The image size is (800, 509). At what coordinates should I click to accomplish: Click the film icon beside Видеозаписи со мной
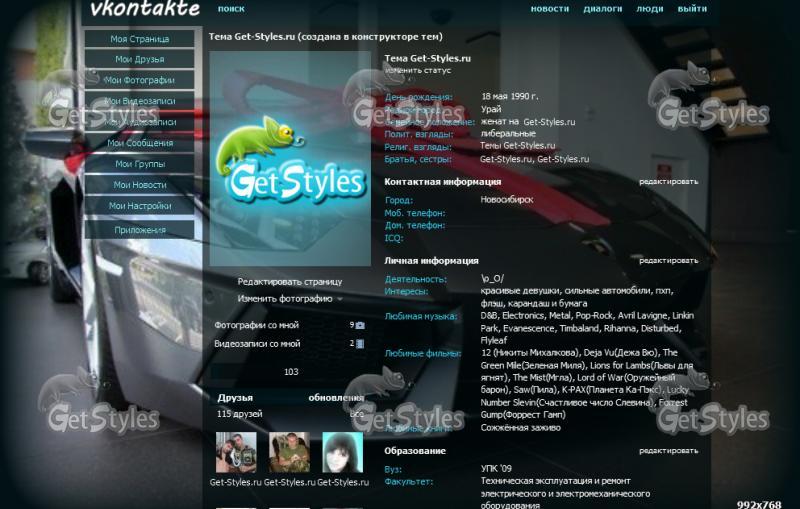pos(360,344)
